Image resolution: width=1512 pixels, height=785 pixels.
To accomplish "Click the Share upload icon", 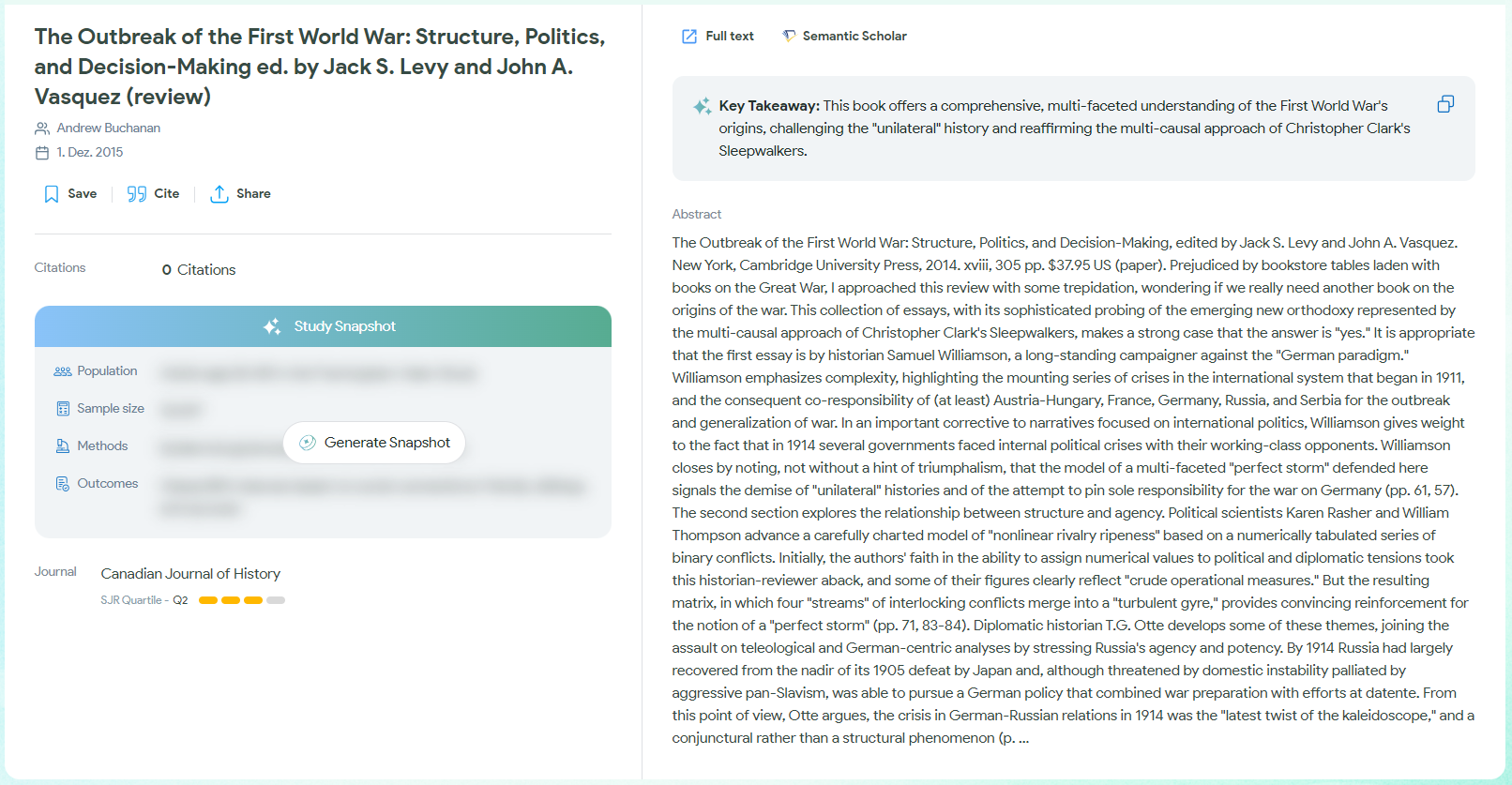I will (x=219, y=194).
